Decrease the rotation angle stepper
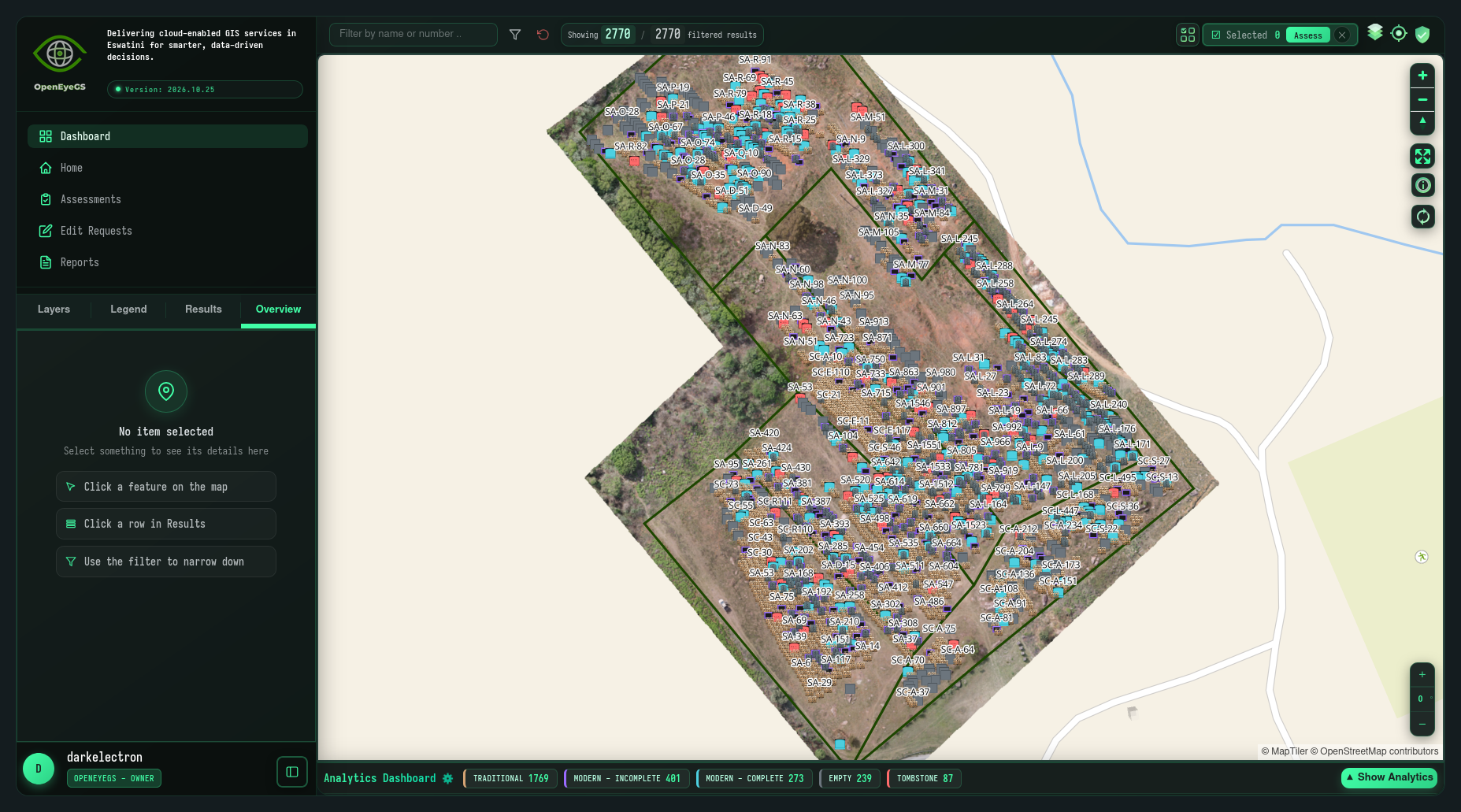 click(1422, 724)
